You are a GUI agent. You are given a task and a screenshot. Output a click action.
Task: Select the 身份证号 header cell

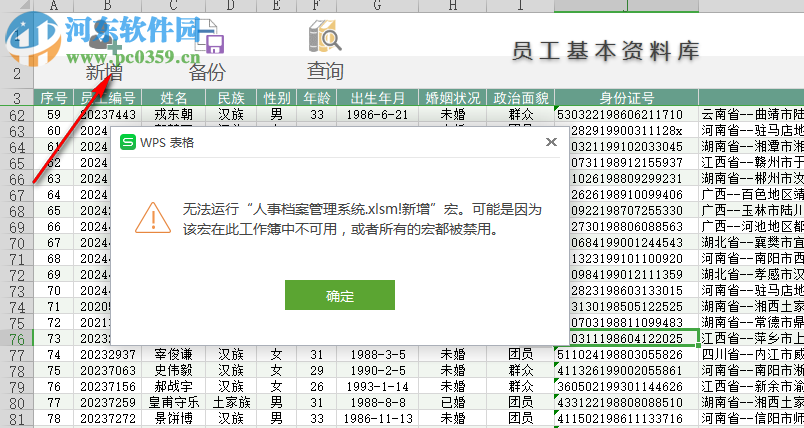627,97
